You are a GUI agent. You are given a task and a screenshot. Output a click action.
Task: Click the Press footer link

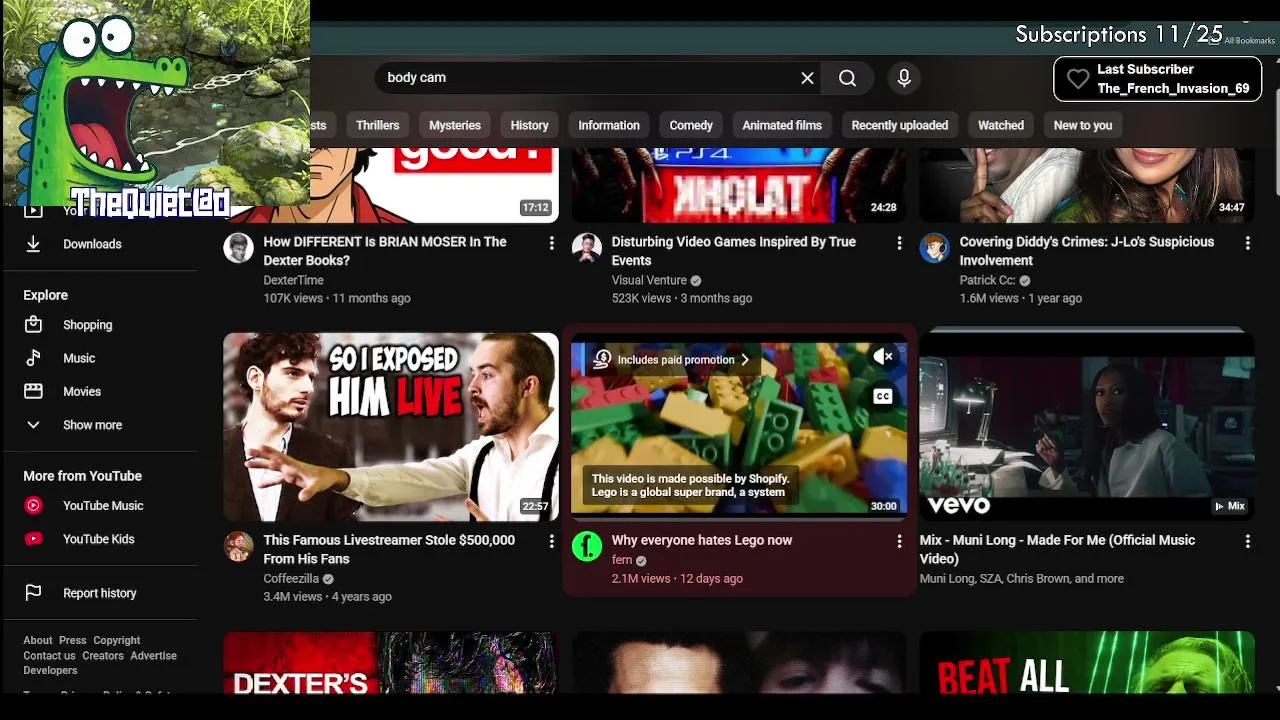(72, 640)
